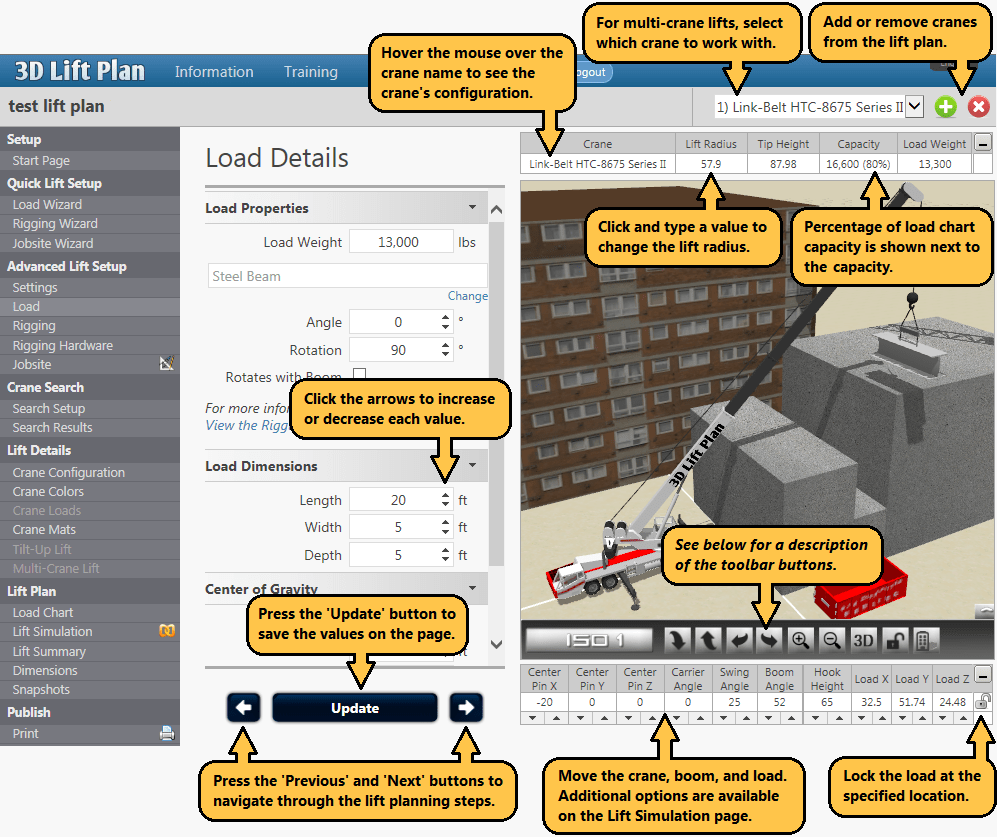Open the Training menu
Image resolution: width=997 pixels, height=837 pixels.
(x=310, y=71)
